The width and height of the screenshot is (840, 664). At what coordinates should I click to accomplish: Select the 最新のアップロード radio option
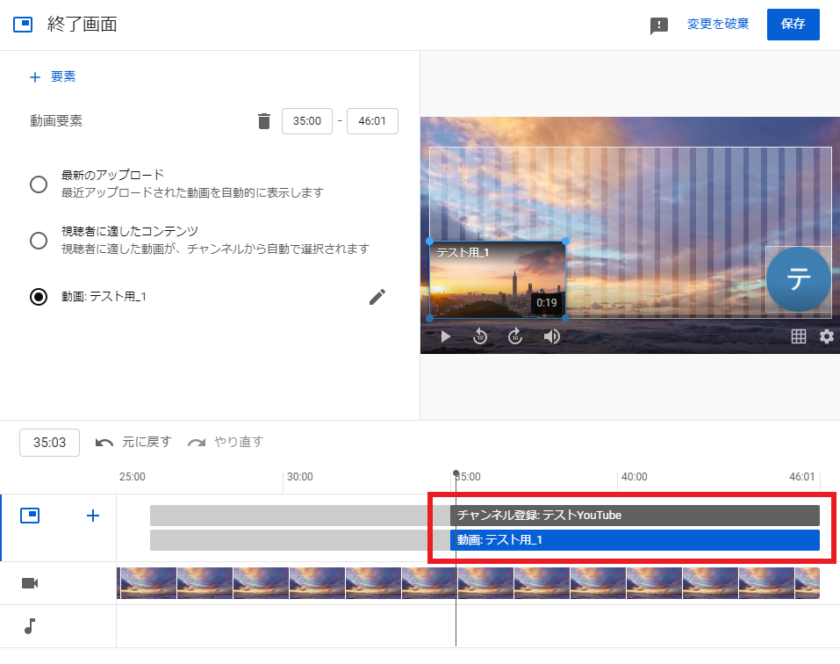39,184
